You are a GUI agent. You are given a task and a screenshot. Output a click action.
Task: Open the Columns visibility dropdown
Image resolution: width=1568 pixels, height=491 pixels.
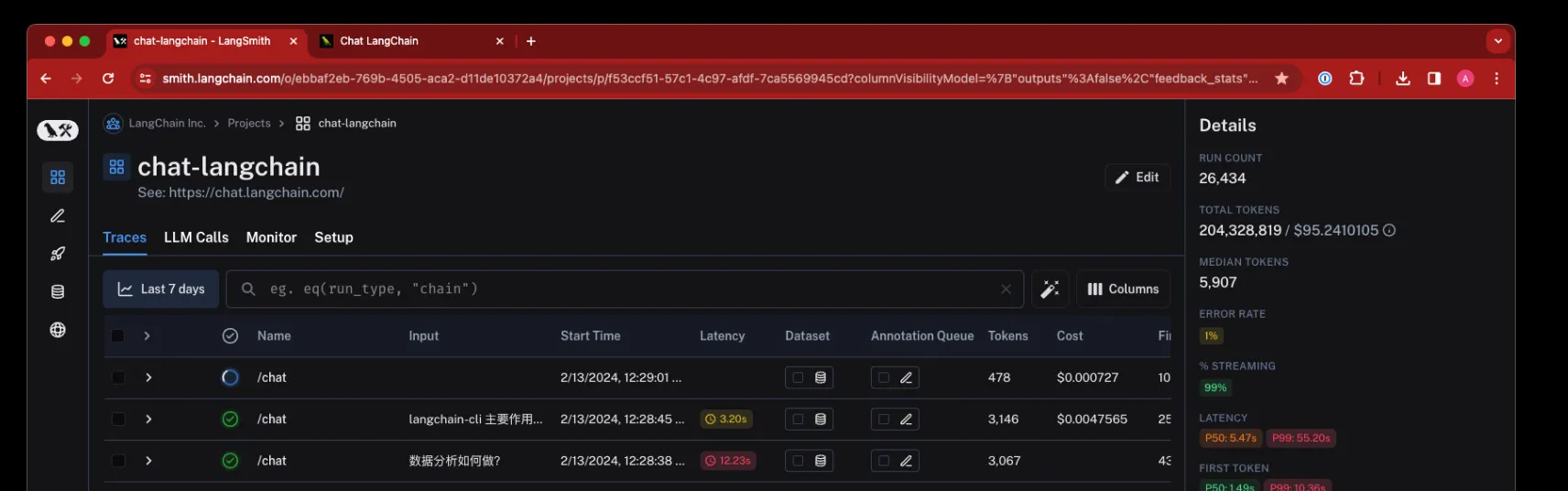[1123, 289]
